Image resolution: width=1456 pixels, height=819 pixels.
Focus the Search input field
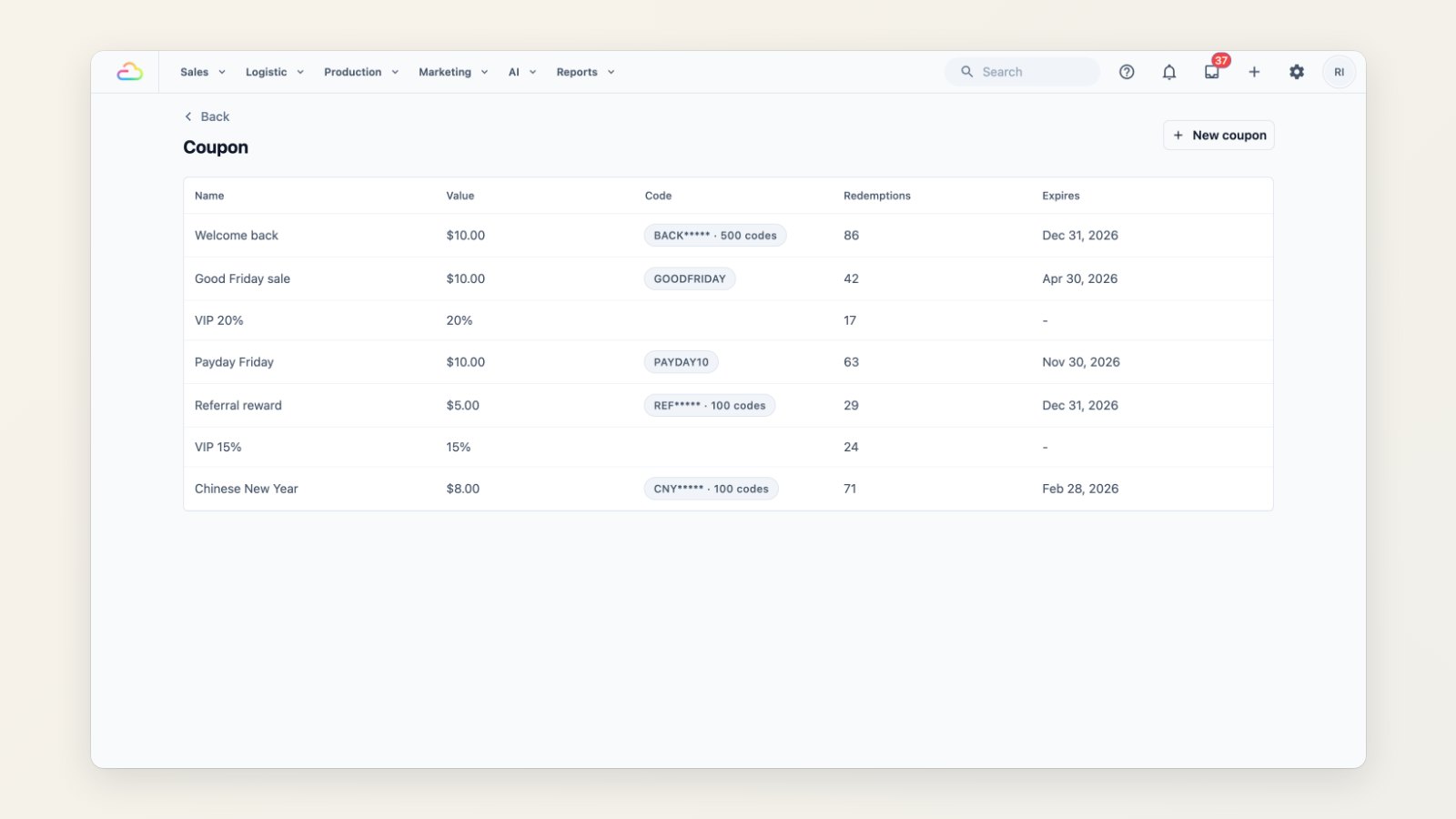[1022, 72]
